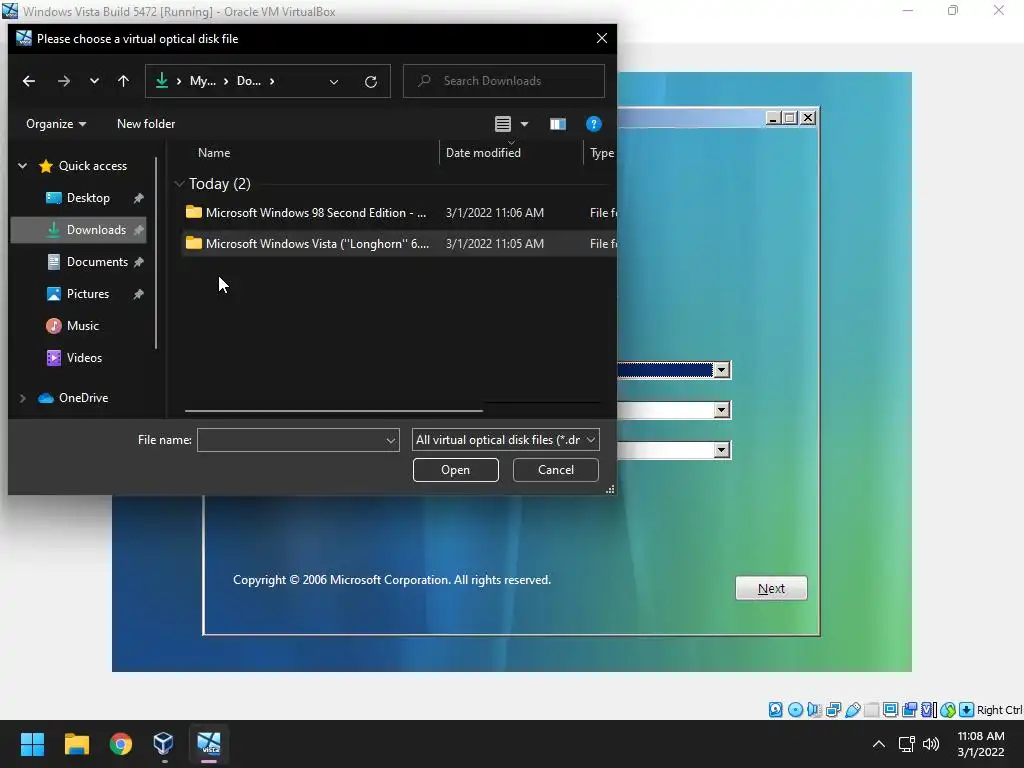The height and width of the screenshot is (768, 1024).
Task: Collapse the Quick access tree
Action: [x=23, y=166]
